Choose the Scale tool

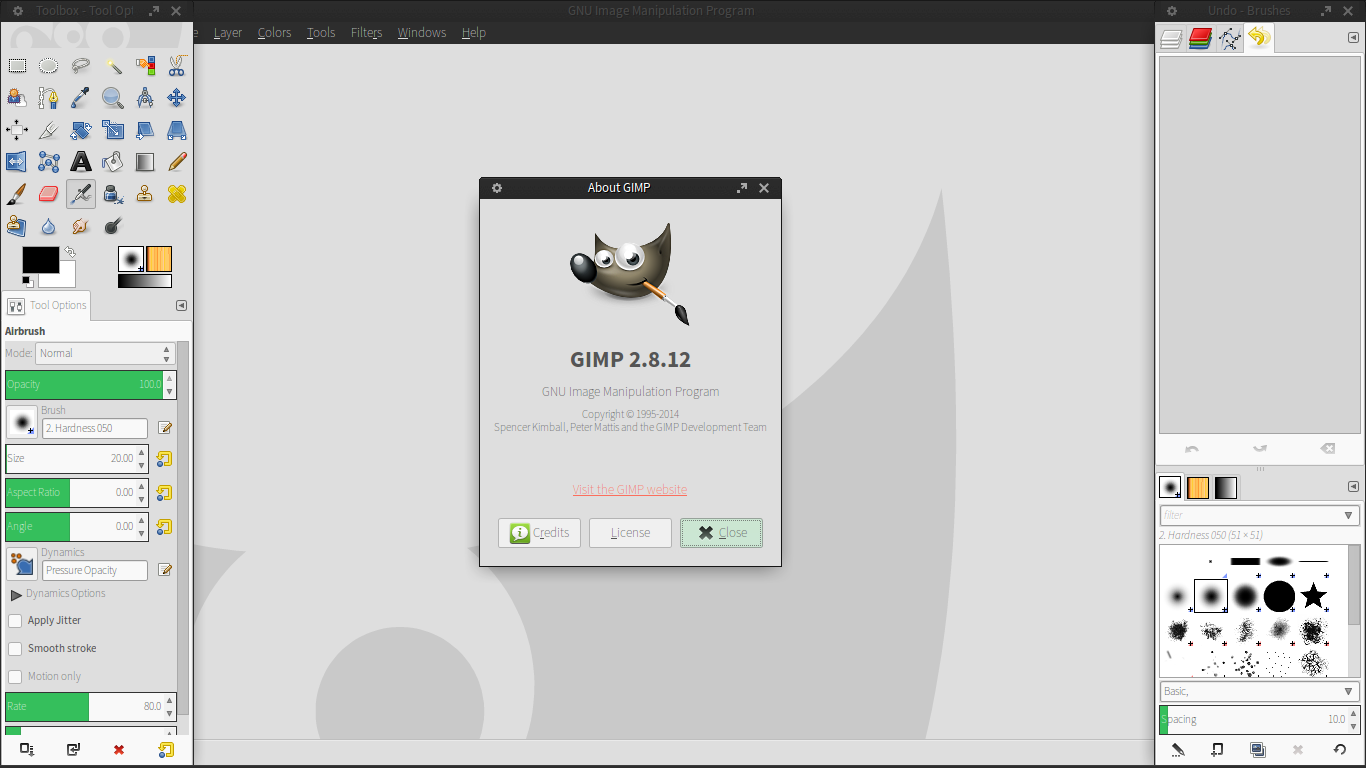113,130
